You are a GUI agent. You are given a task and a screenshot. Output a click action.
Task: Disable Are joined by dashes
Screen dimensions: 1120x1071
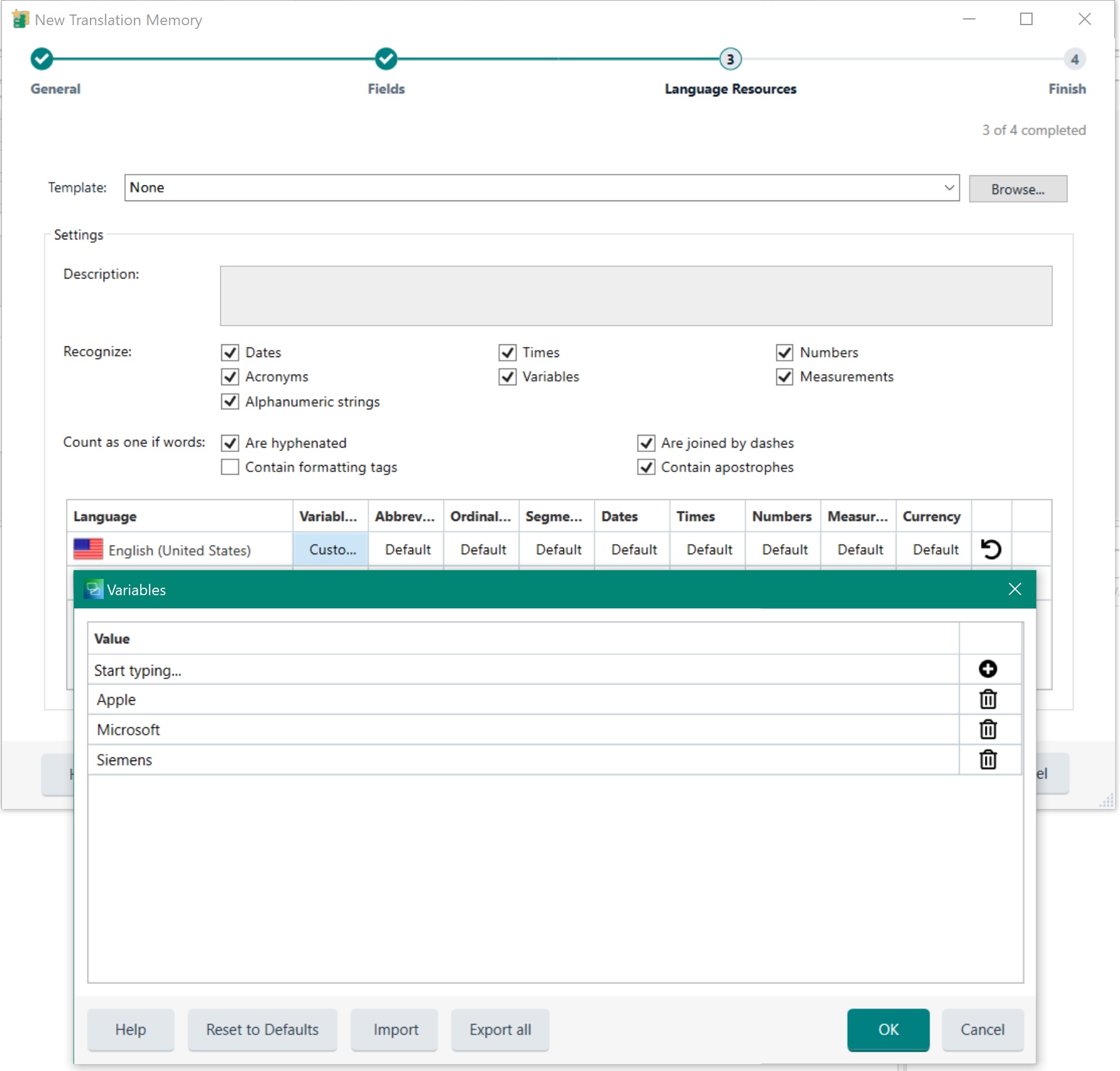pyautogui.click(x=646, y=443)
